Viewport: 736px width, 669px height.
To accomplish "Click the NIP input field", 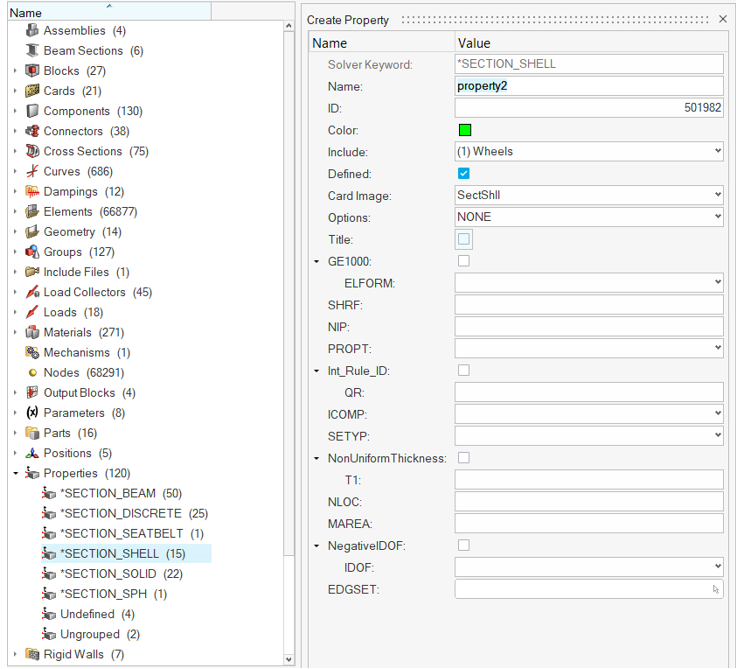I will tap(589, 327).
